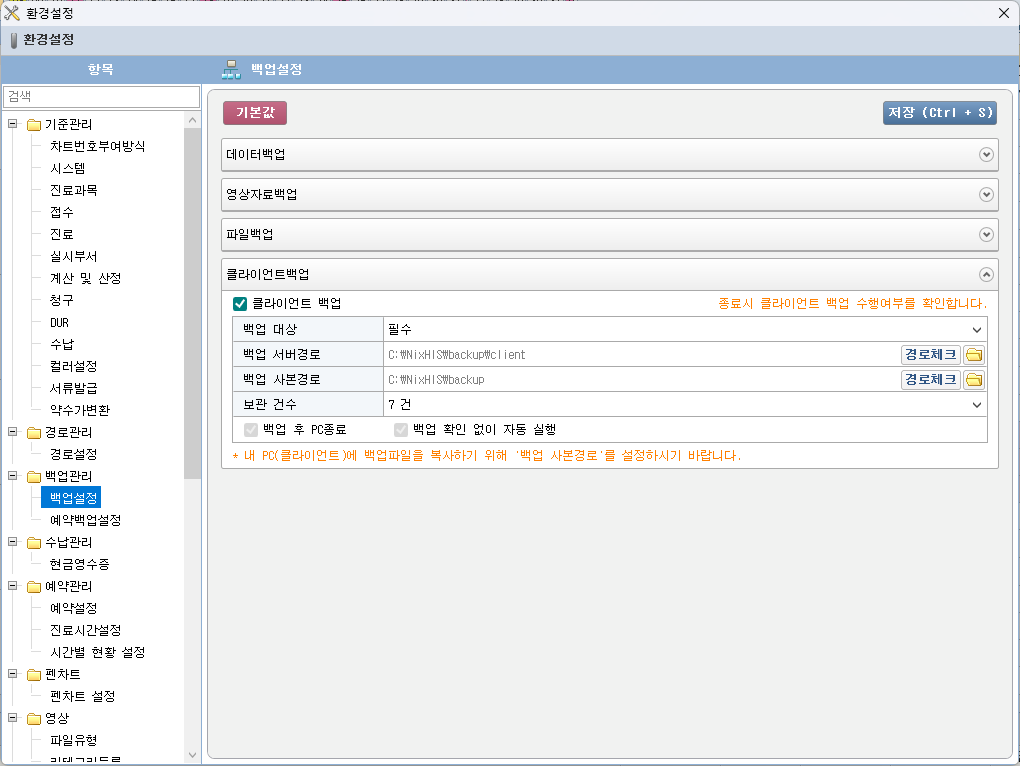Viewport: 1020px width, 766px height.
Task: Expand the 데이터백업 section chevron
Action: [x=986, y=155]
